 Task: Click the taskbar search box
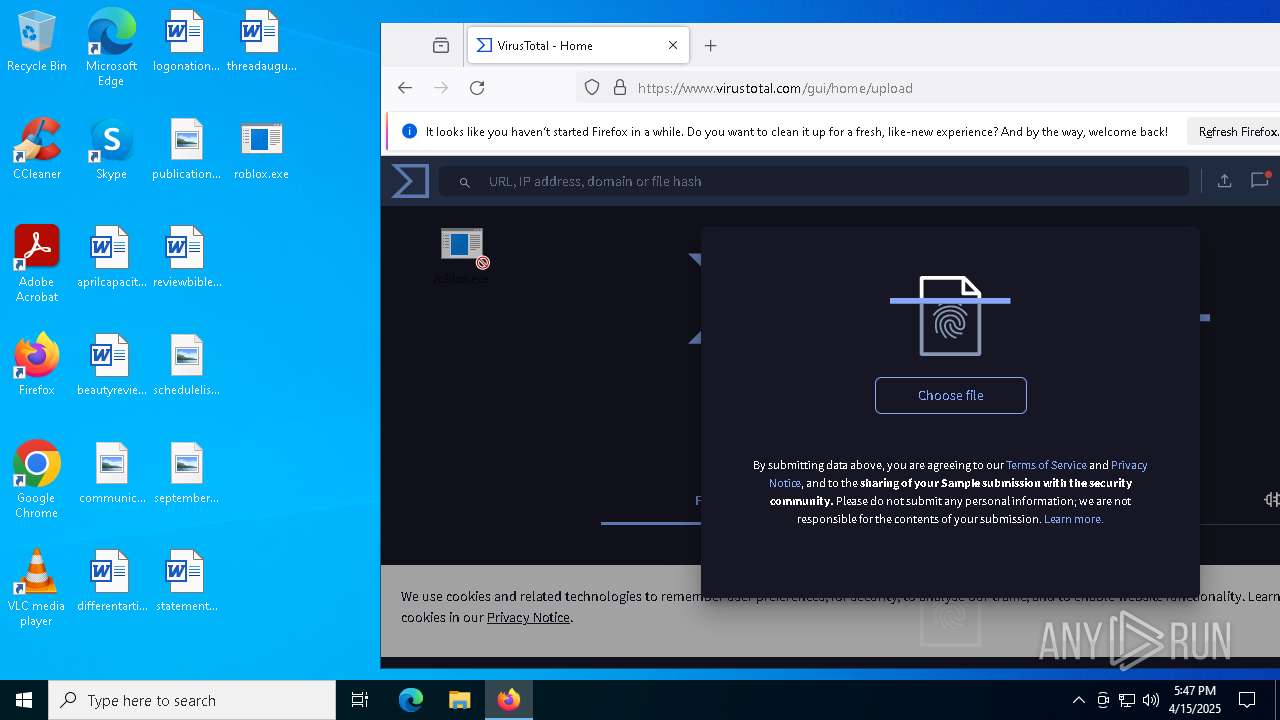(192, 700)
